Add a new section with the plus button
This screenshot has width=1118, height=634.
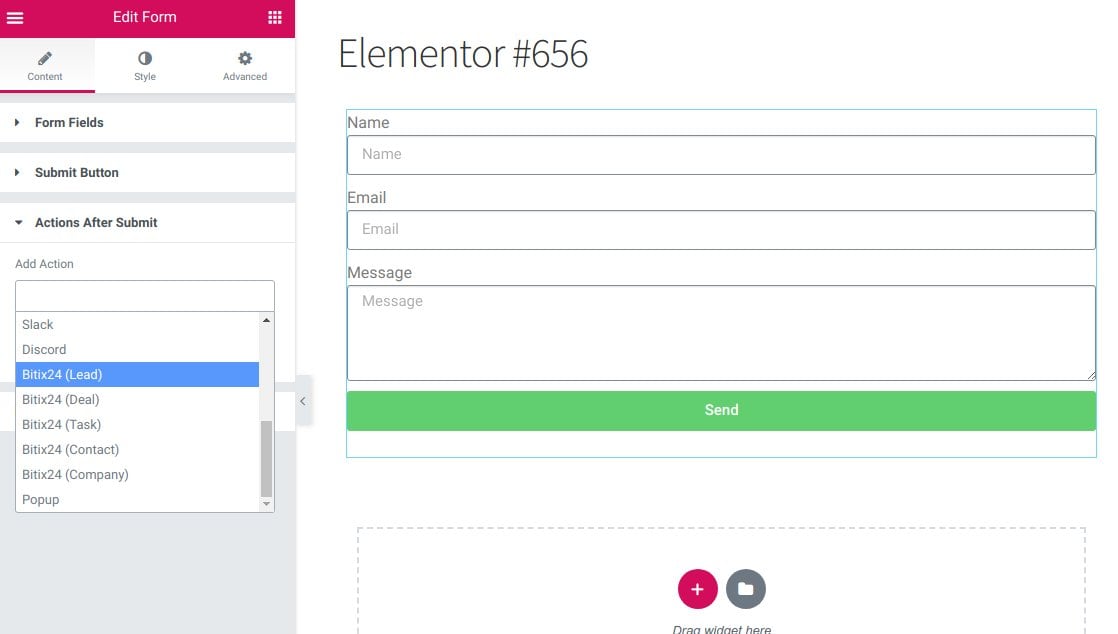(x=697, y=589)
